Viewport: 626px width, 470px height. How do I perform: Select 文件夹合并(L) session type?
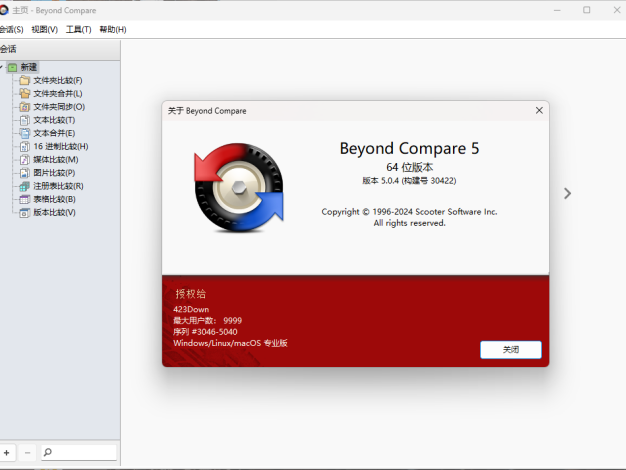click(x=58, y=93)
